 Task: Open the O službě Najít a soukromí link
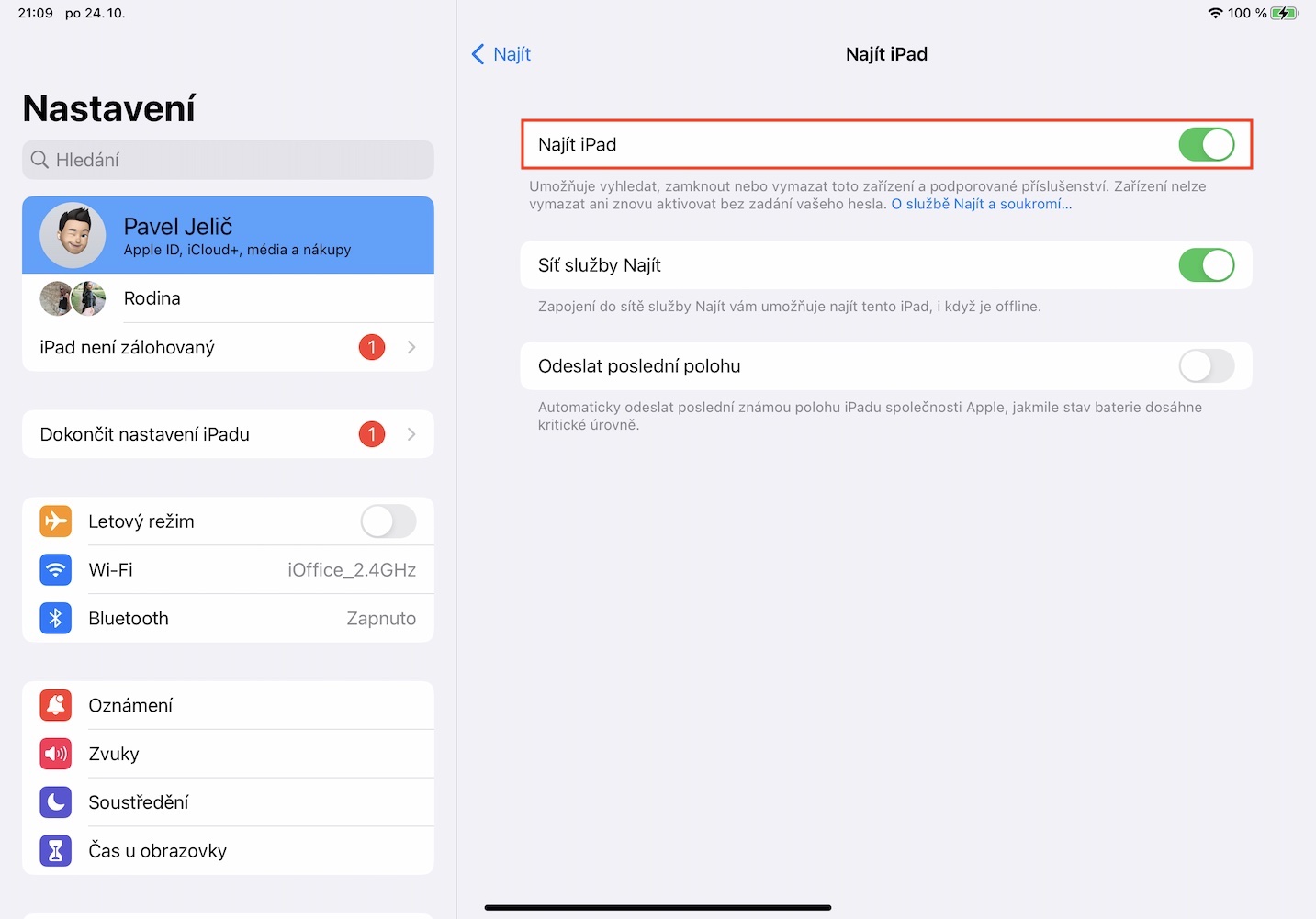point(981,205)
